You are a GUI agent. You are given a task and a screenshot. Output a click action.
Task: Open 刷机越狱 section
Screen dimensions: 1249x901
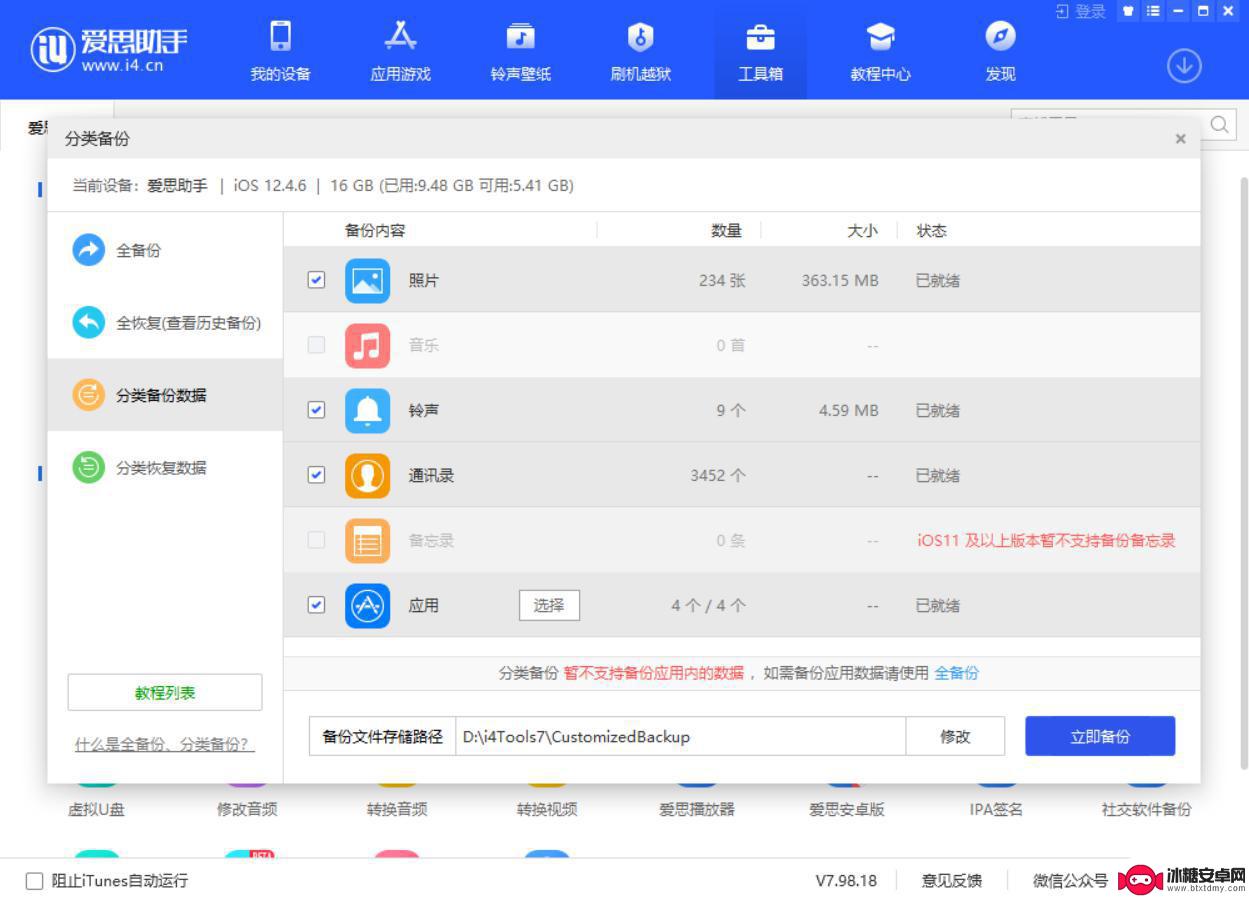pos(640,50)
